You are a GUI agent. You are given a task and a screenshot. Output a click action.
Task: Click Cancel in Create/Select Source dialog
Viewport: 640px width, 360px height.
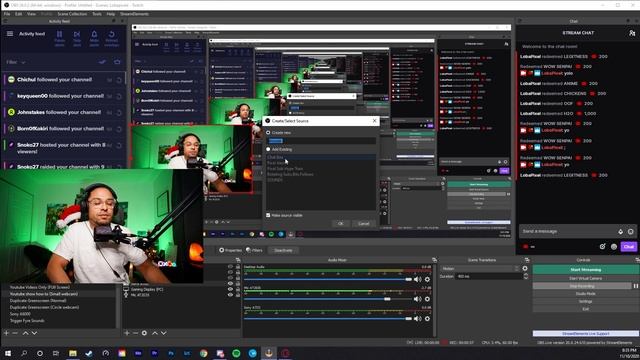tap(364, 223)
